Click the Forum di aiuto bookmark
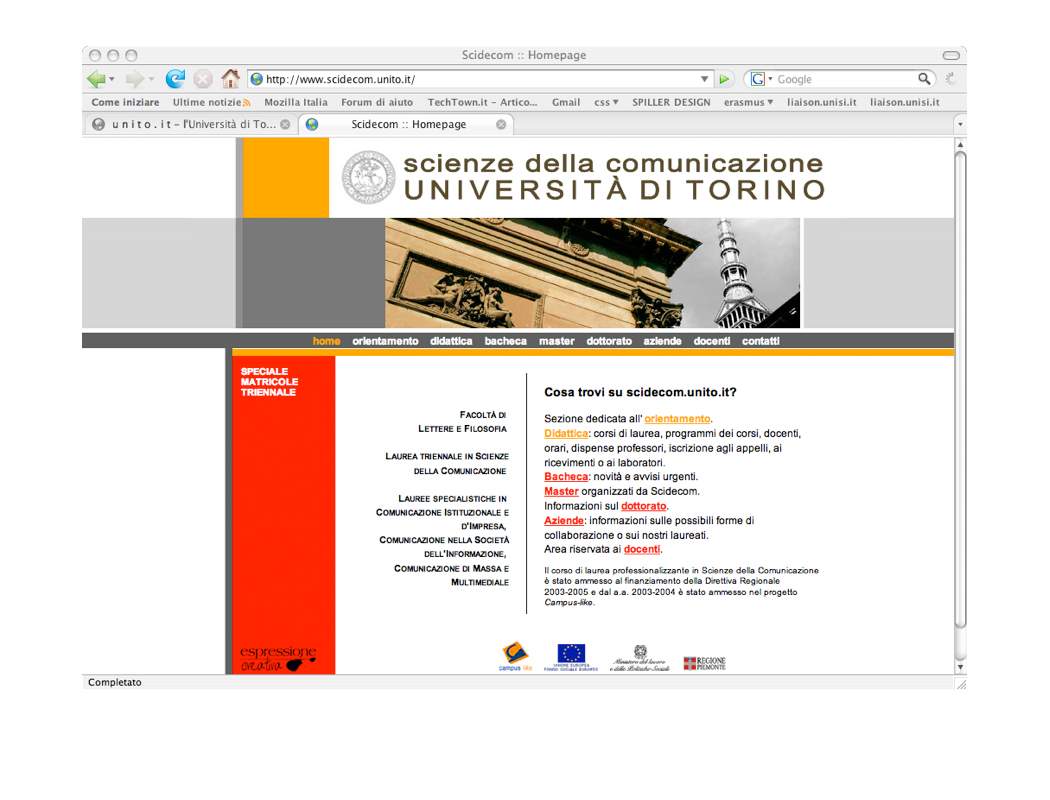1050x800 pixels. [x=377, y=102]
